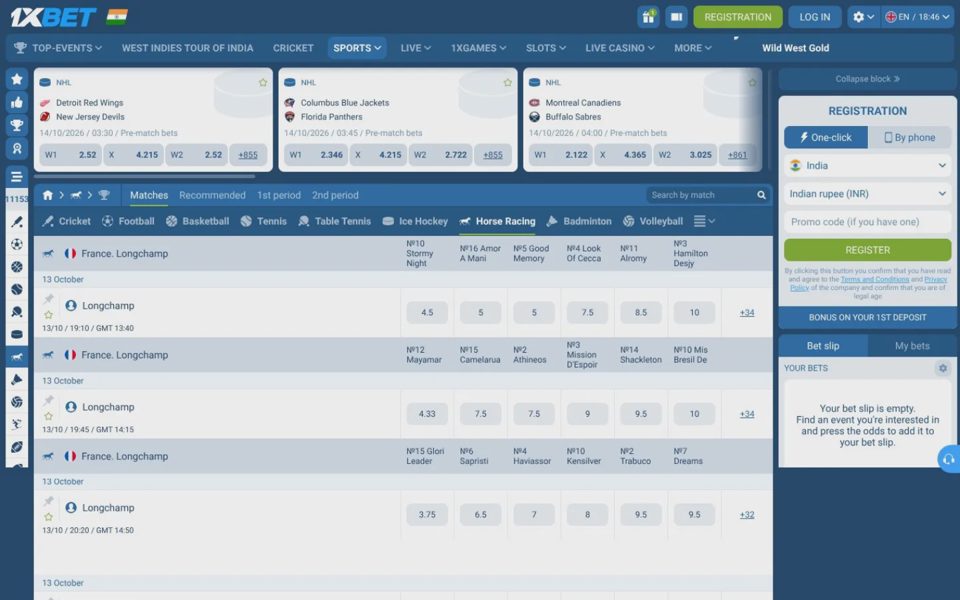Image resolution: width=960 pixels, height=600 pixels.
Task: Select football icon in left sidebar
Action: click(x=17, y=244)
